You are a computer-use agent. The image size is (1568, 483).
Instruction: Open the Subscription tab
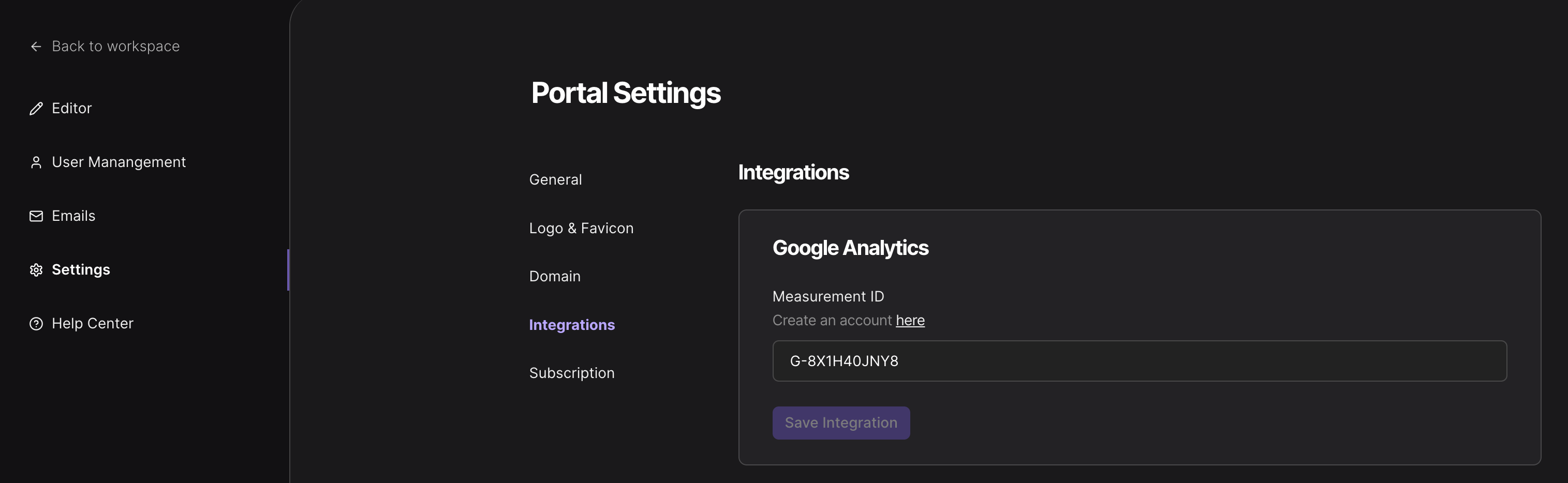[x=571, y=373]
